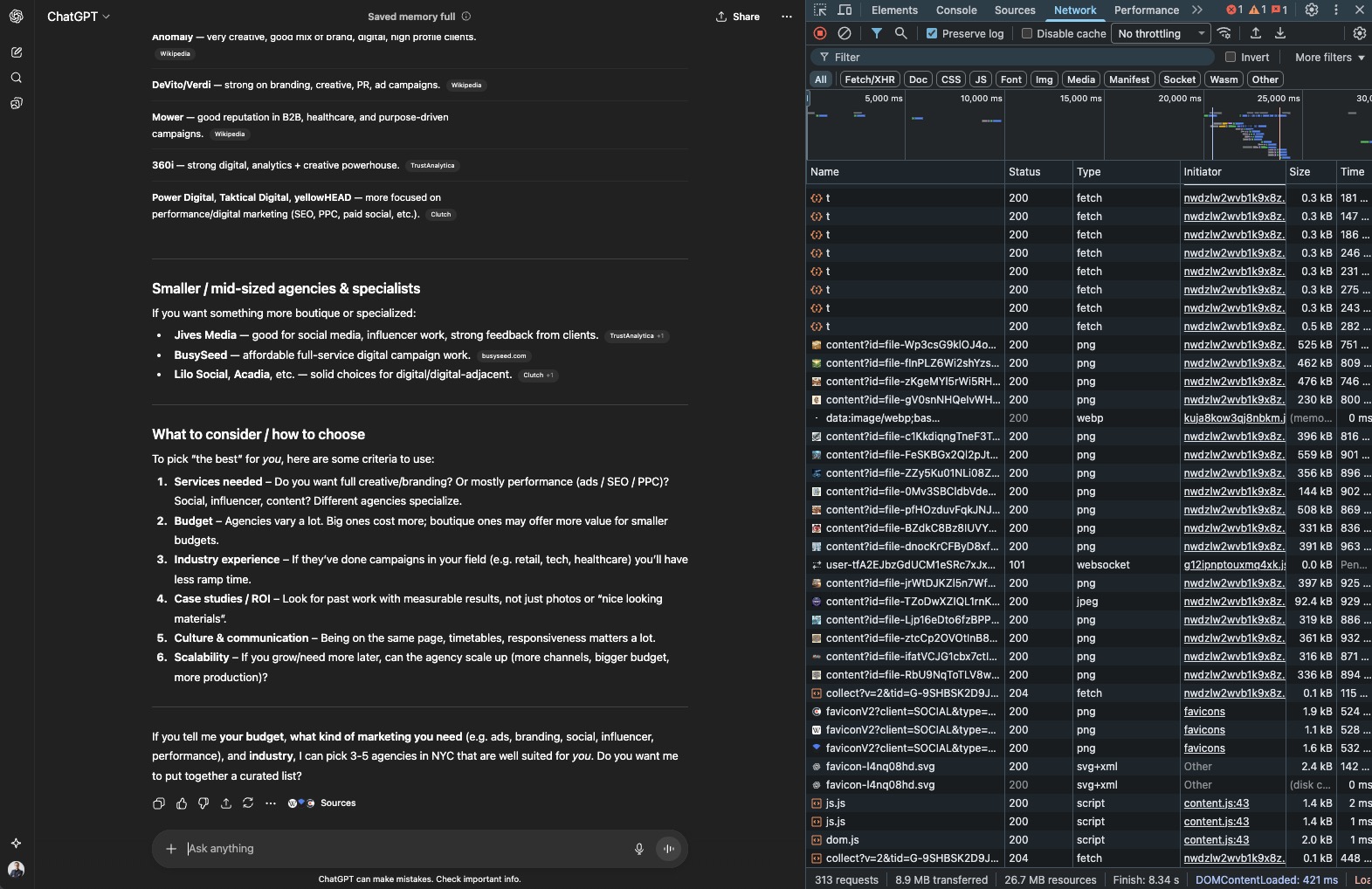Toggle the Img filter chip
The height and width of the screenshot is (889, 1372).
[x=1045, y=79]
